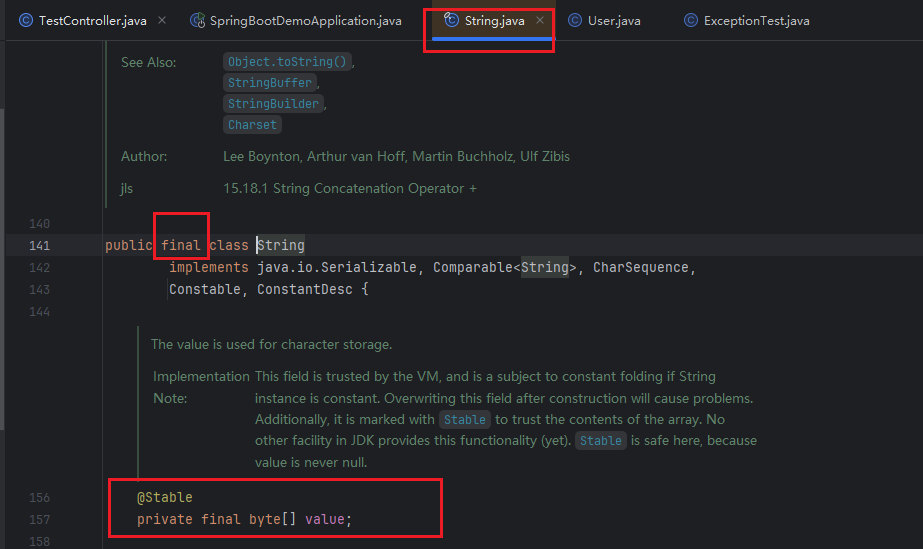Click 'byte[]' type on line 157
Image resolution: width=923 pixels, height=549 pixels.
coord(273,520)
